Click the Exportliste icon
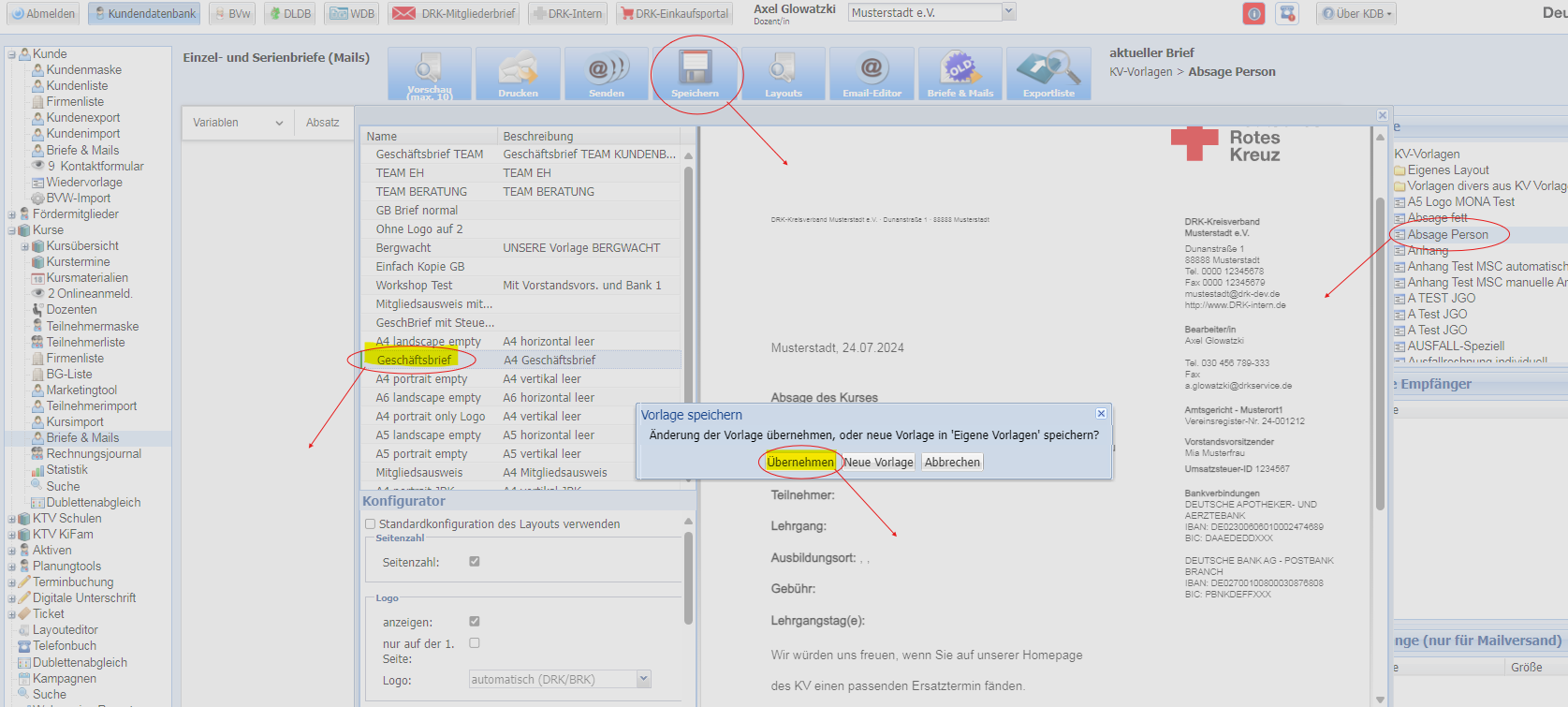Viewport: 1568px width, 707px height. 1048,73
